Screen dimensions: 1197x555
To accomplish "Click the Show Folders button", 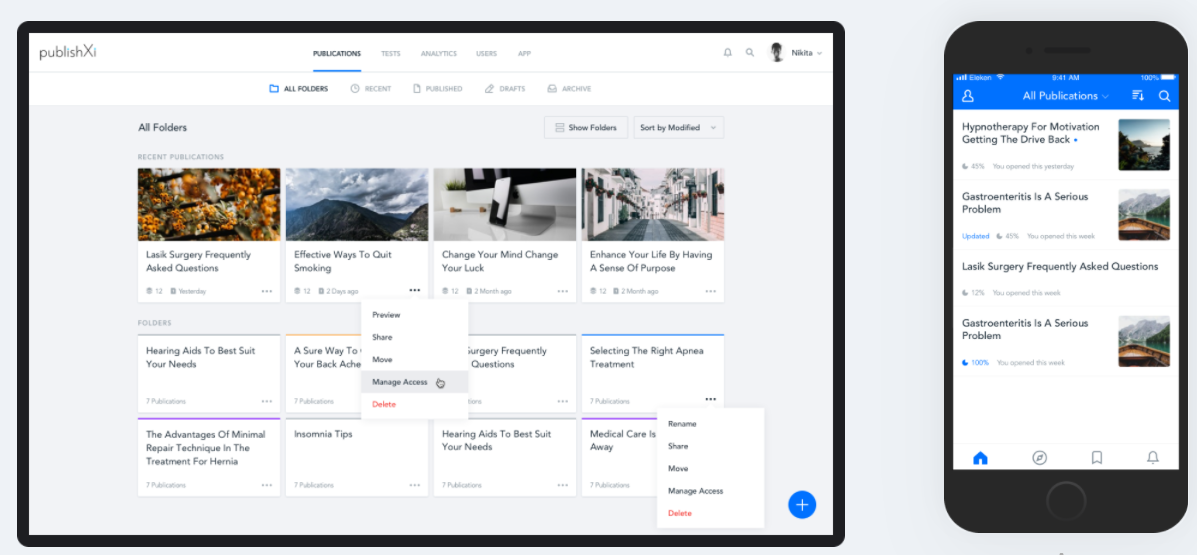I will tap(586, 127).
